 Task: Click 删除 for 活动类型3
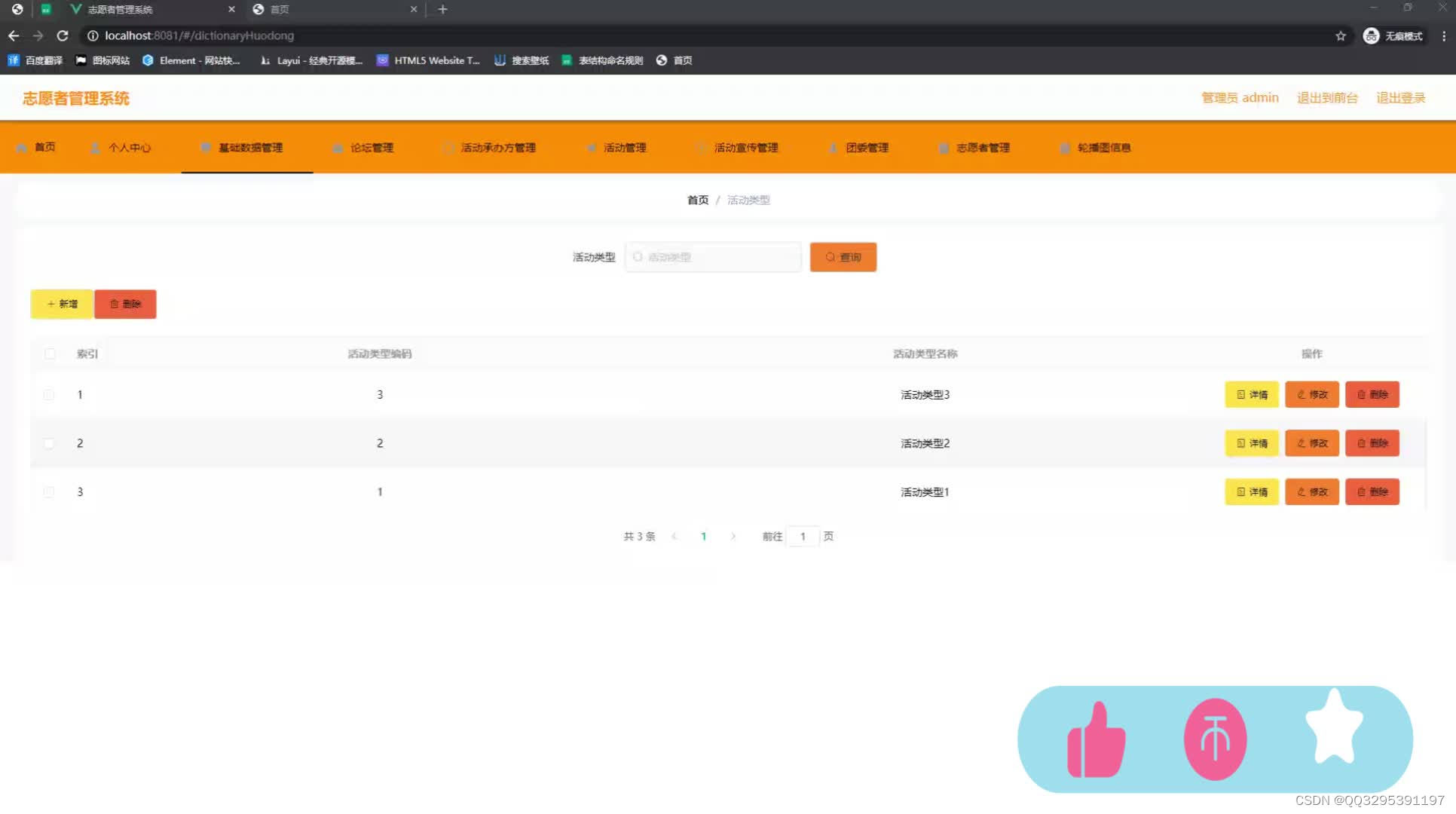[1372, 394]
